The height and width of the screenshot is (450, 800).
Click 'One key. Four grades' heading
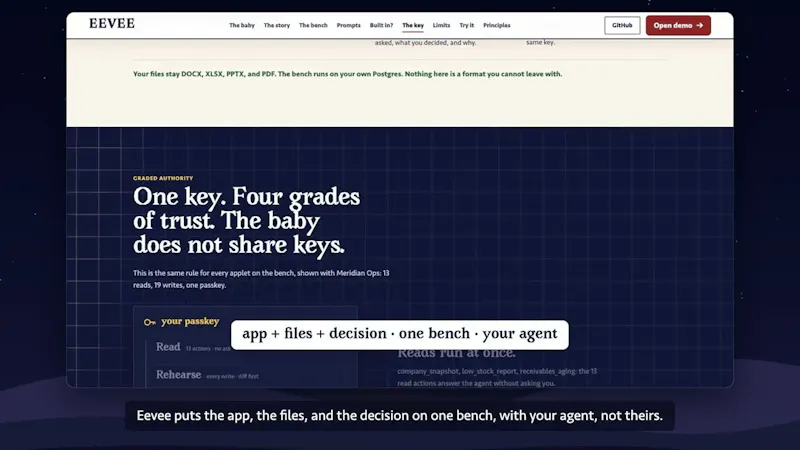point(246,220)
